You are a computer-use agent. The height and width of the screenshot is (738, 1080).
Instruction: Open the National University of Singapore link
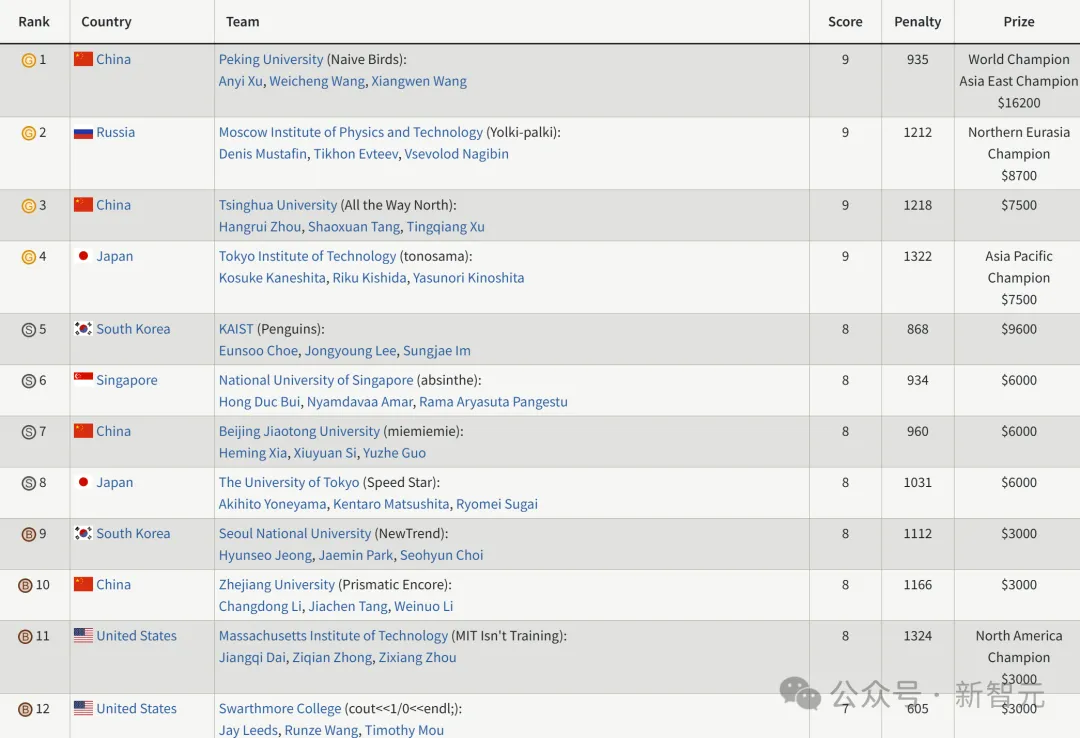tap(316, 380)
